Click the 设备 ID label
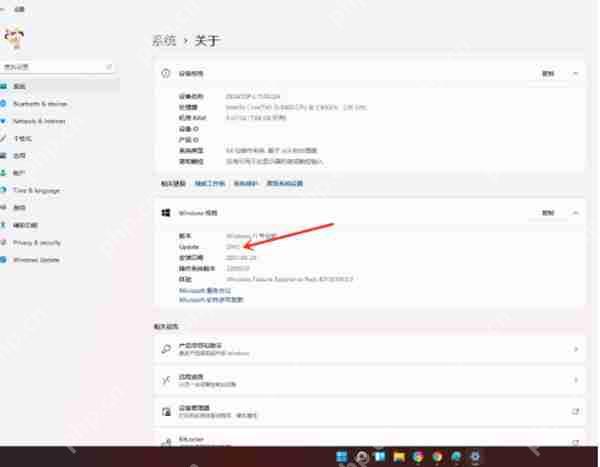Viewport: 600px width, 467px height. pyautogui.click(x=189, y=129)
